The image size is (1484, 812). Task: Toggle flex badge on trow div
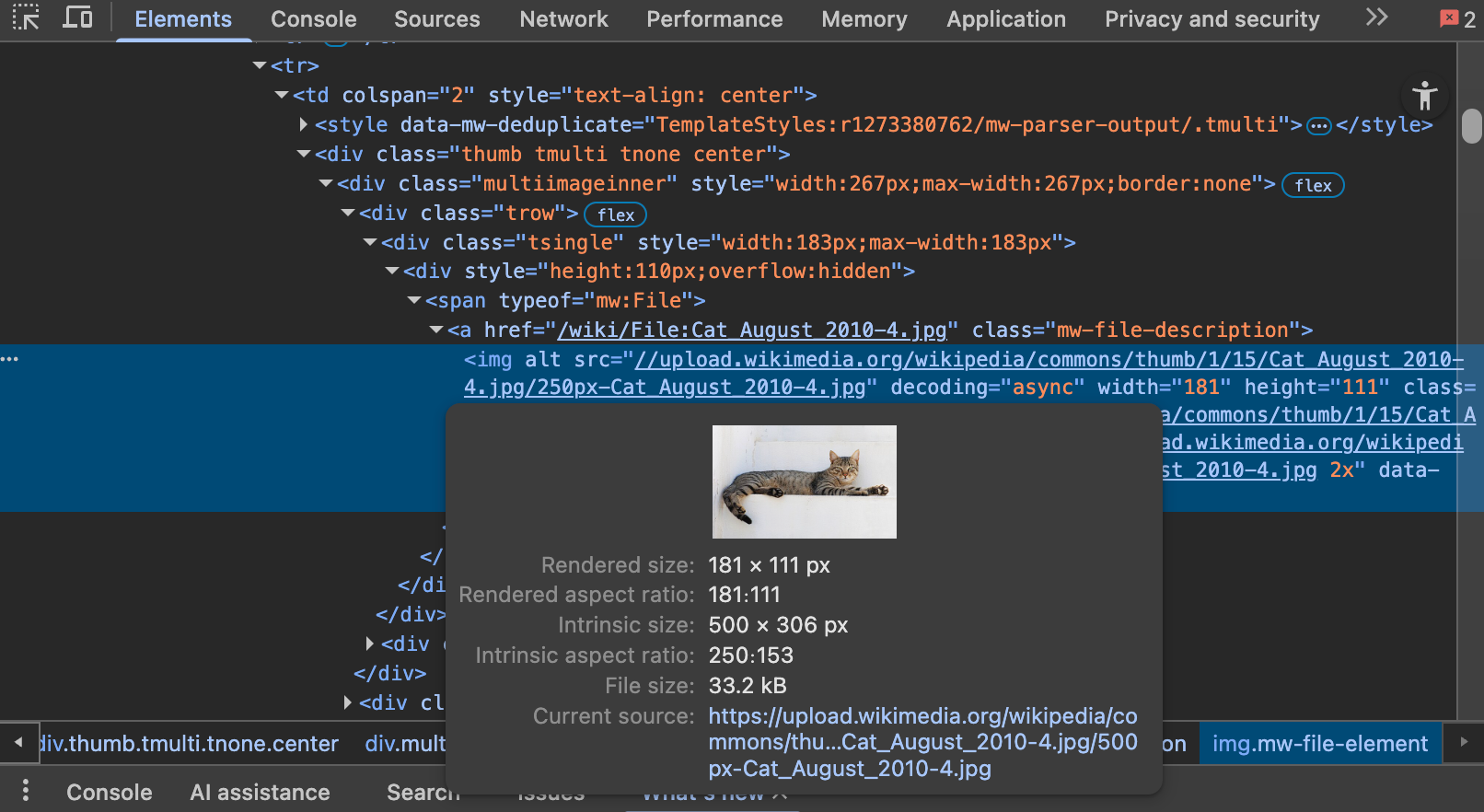coord(615,215)
